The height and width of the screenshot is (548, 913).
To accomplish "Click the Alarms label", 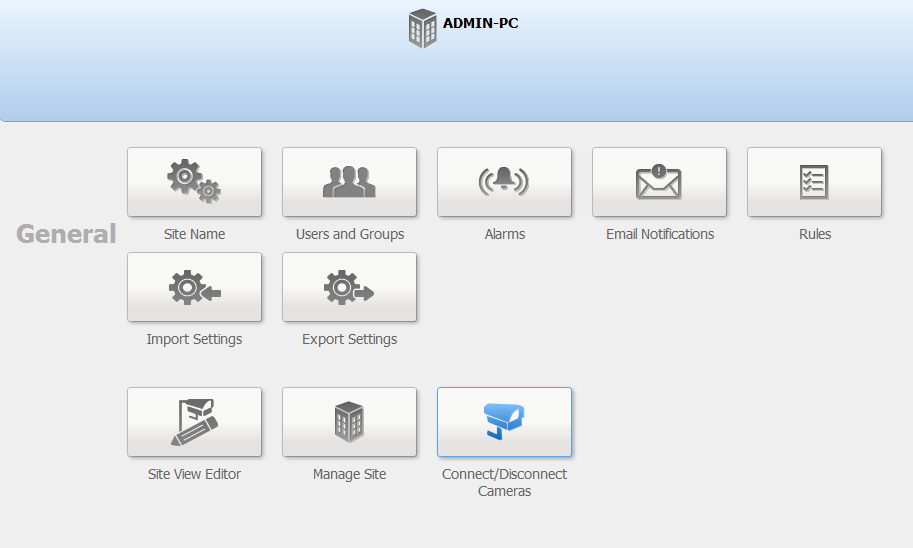I will [505, 234].
